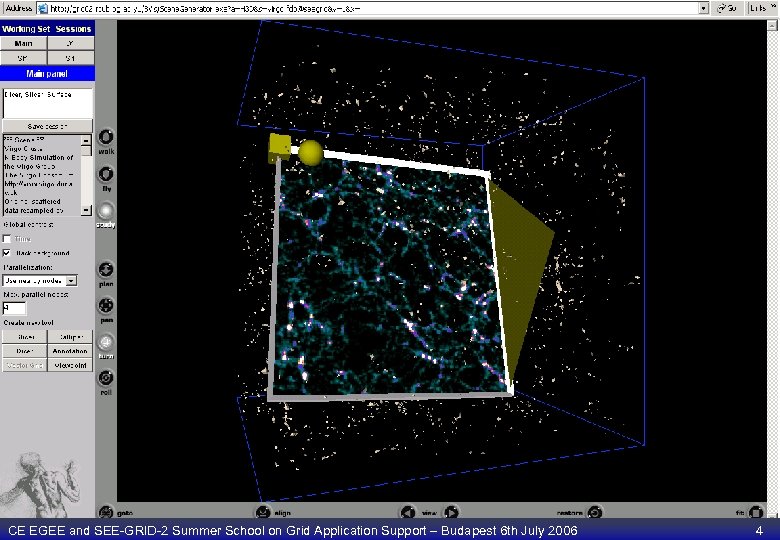This screenshot has height=540, width=780.
Task: Activate the walk navigation mode icon
Action: coord(105,137)
